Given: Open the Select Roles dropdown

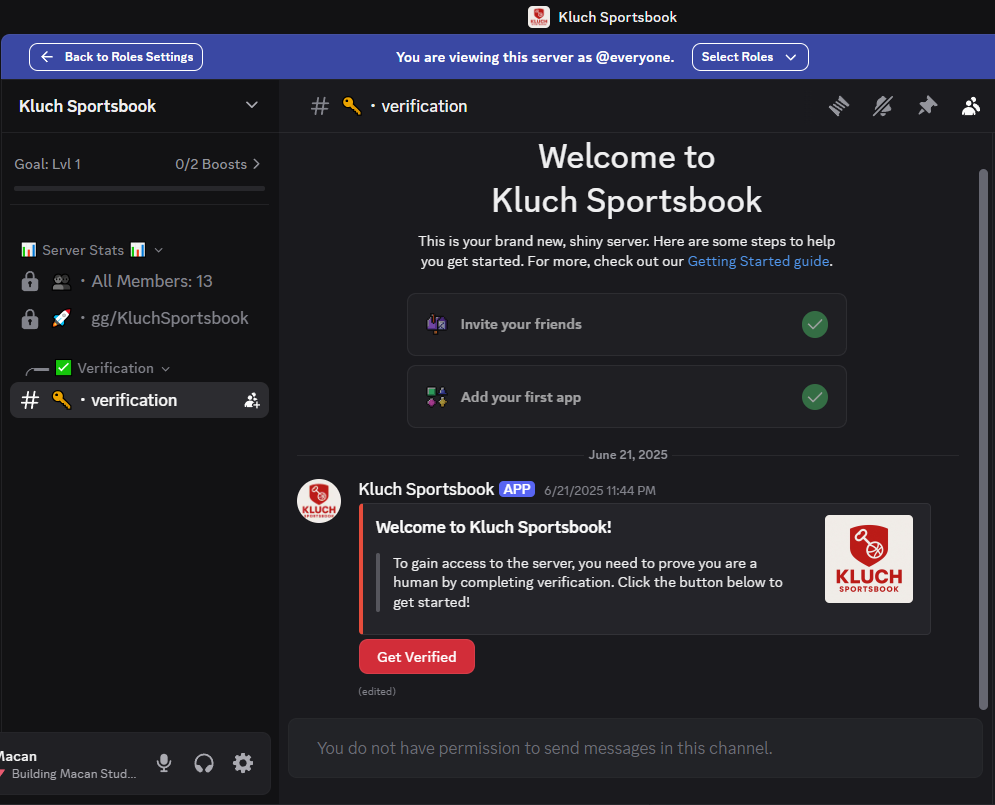Looking at the screenshot, I should [x=750, y=57].
